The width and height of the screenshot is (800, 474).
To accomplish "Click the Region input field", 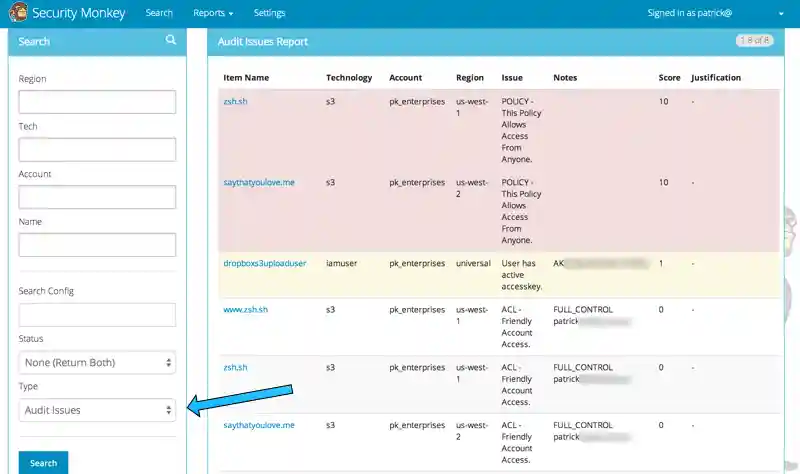I will click(97, 102).
